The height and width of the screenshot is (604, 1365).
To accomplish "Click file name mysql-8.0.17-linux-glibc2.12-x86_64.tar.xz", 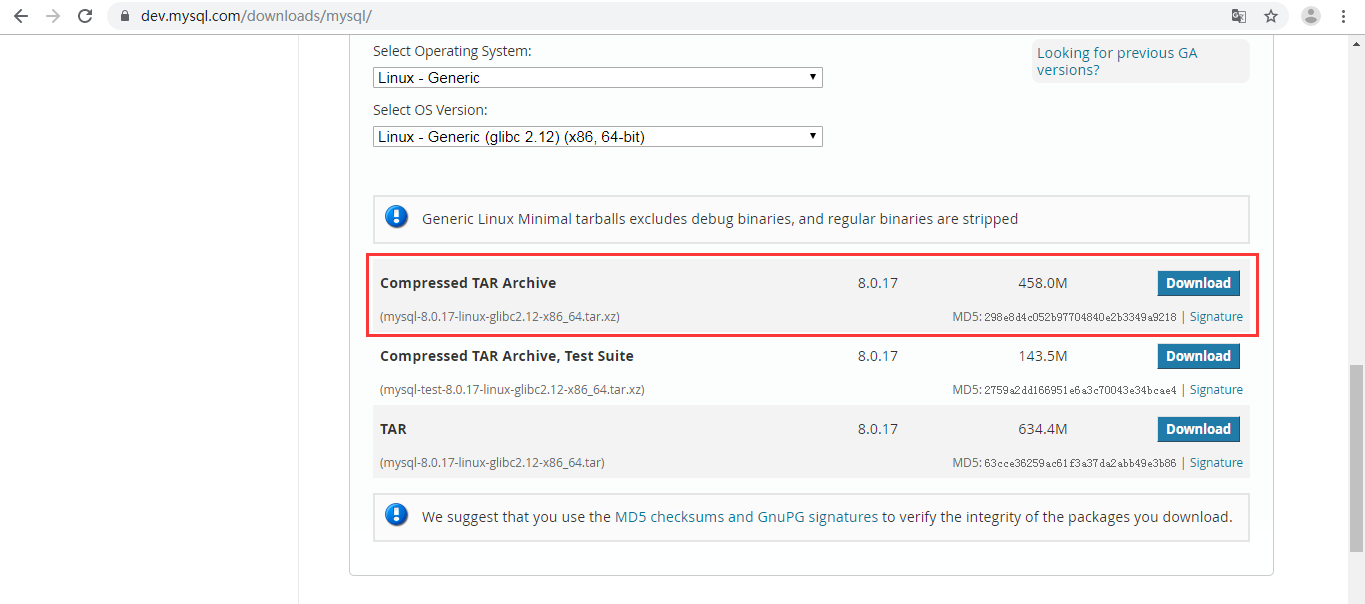I will pos(500,317).
